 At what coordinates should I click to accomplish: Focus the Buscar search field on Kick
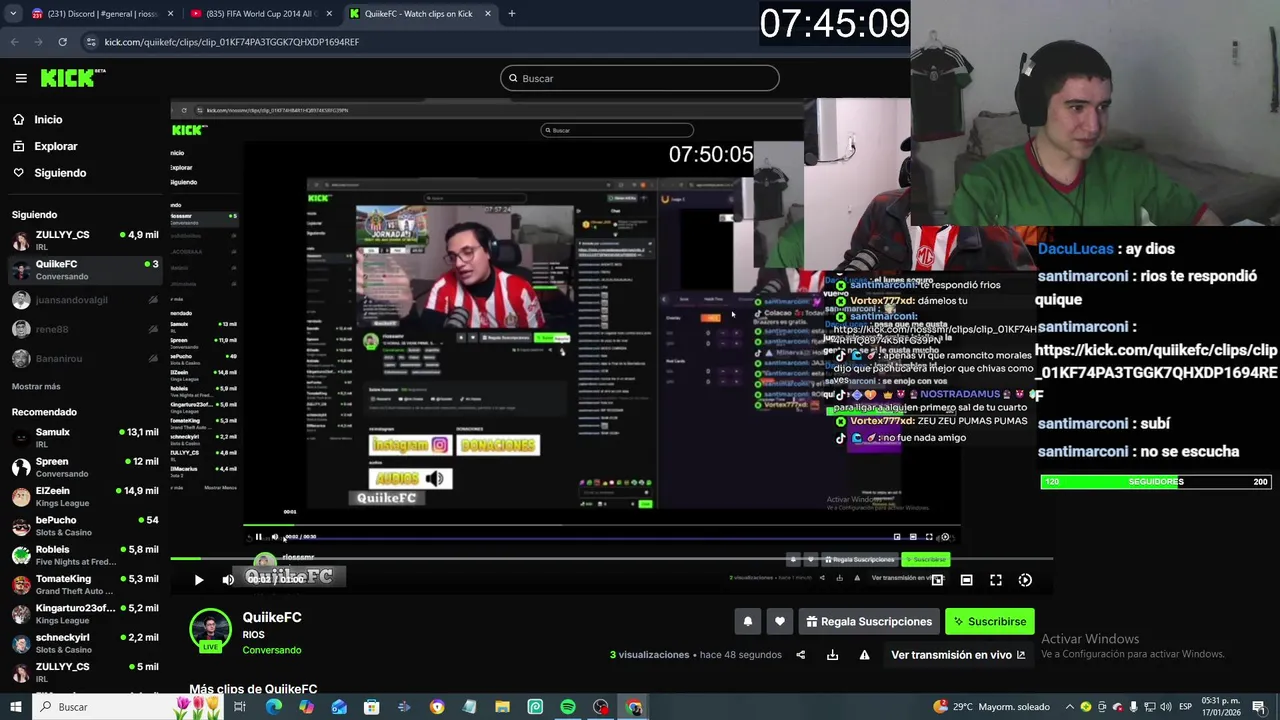[x=640, y=78]
